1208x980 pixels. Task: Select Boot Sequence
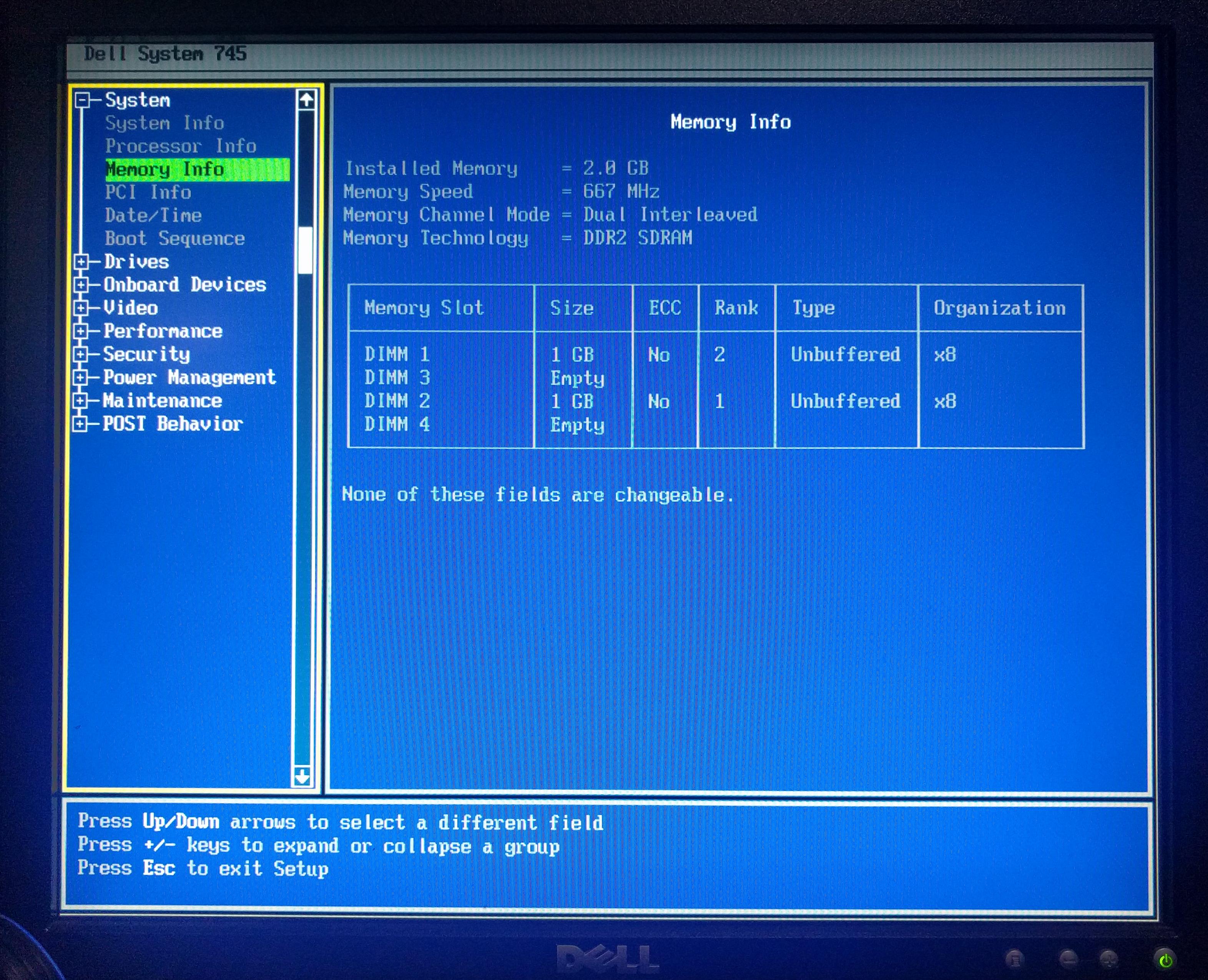point(175,238)
